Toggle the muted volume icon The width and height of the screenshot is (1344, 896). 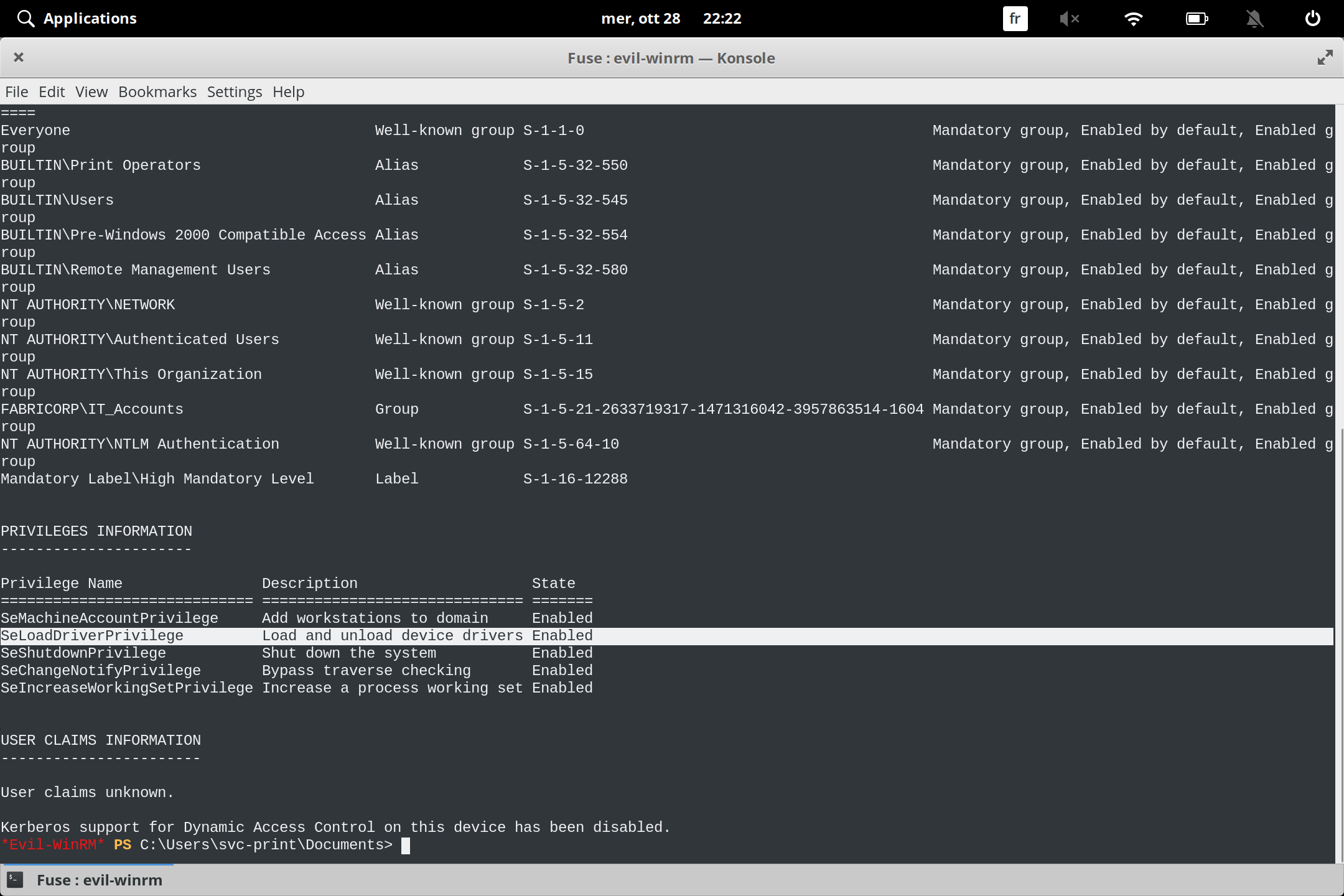click(x=1070, y=18)
